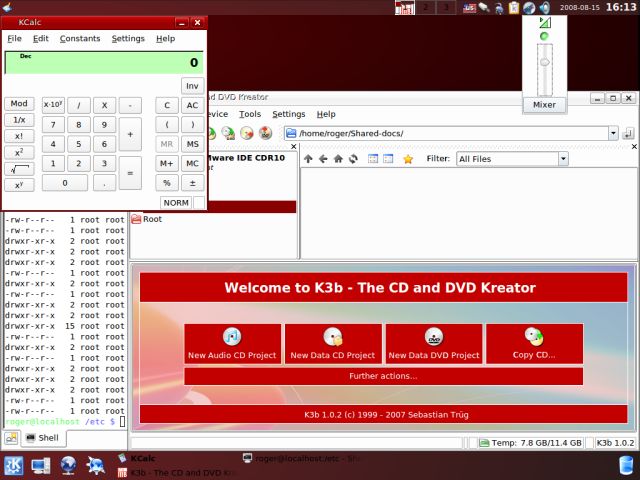Viewport: 640px width, 480px height.
Task: Open the KDE K menu launcher
Action: click(x=14, y=465)
